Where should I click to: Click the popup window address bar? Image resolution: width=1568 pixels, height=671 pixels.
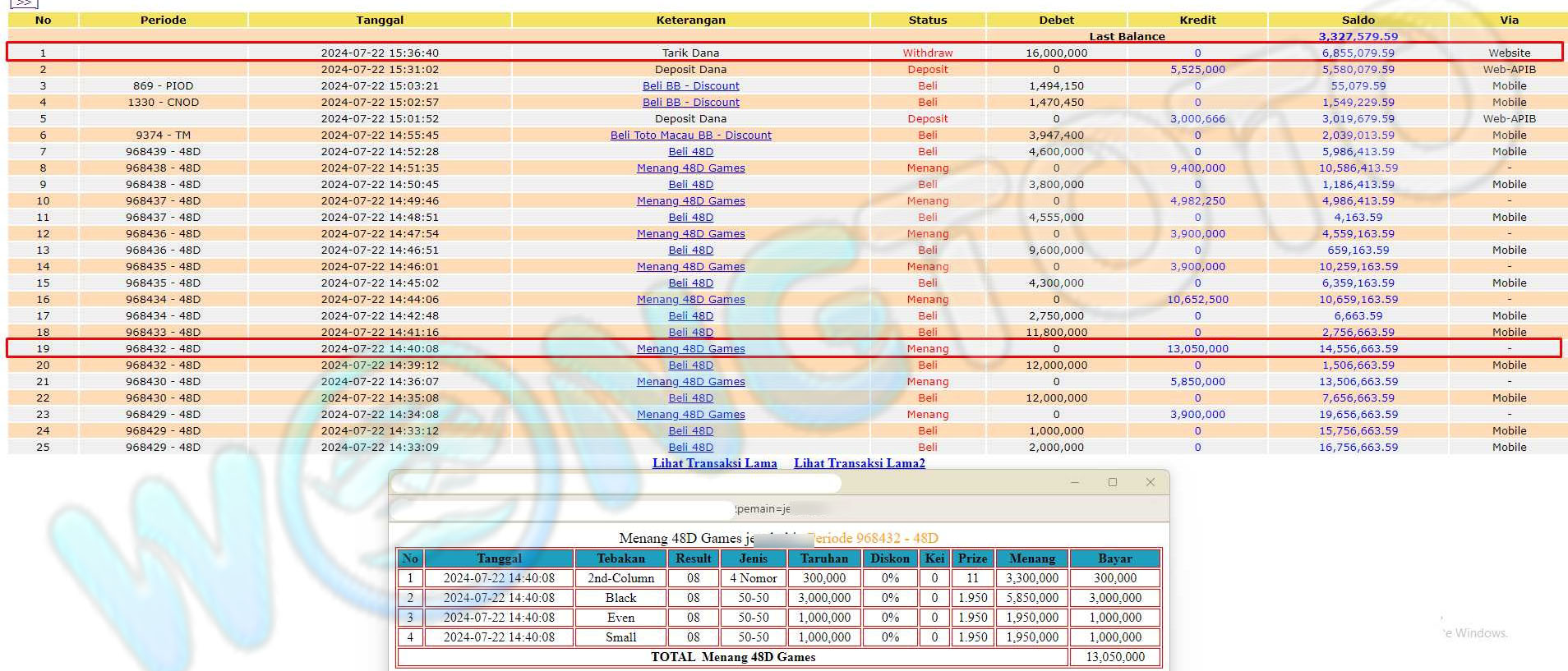click(562, 509)
